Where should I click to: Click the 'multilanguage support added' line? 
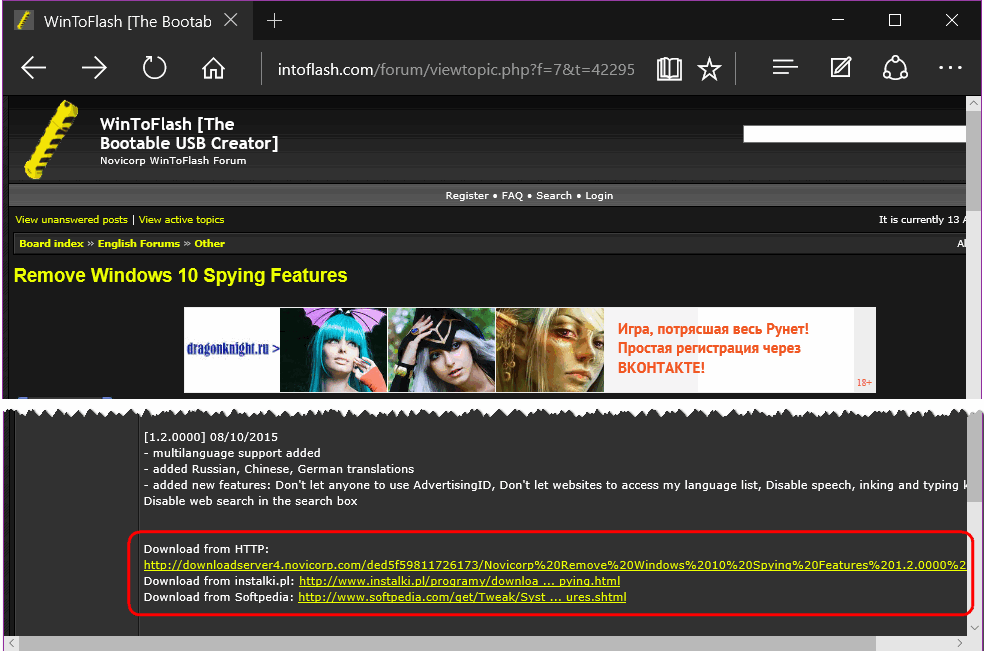point(232,453)
